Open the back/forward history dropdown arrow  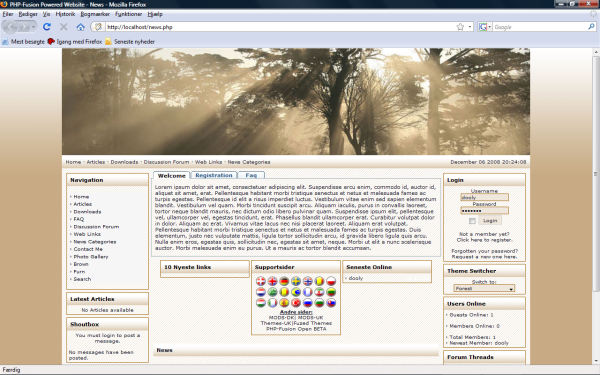(34, 27)
